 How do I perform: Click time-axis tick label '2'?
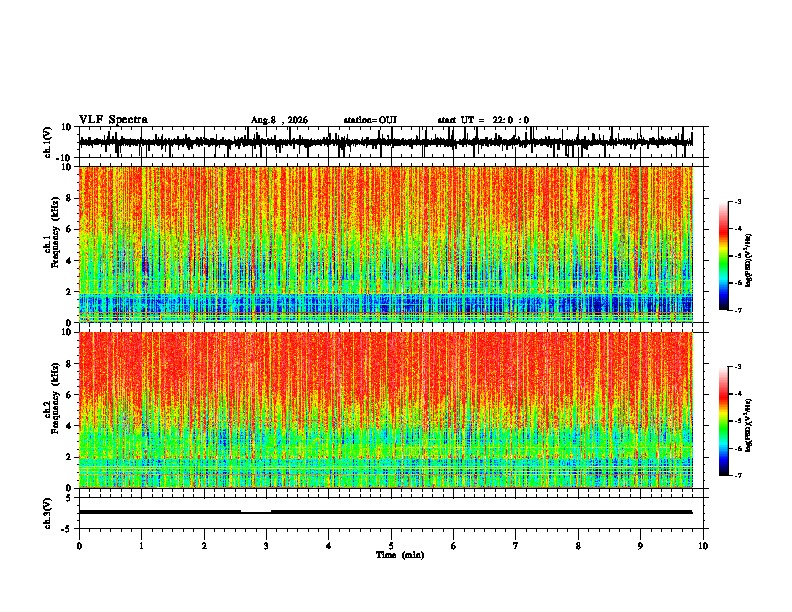click(x=204, y=546)
